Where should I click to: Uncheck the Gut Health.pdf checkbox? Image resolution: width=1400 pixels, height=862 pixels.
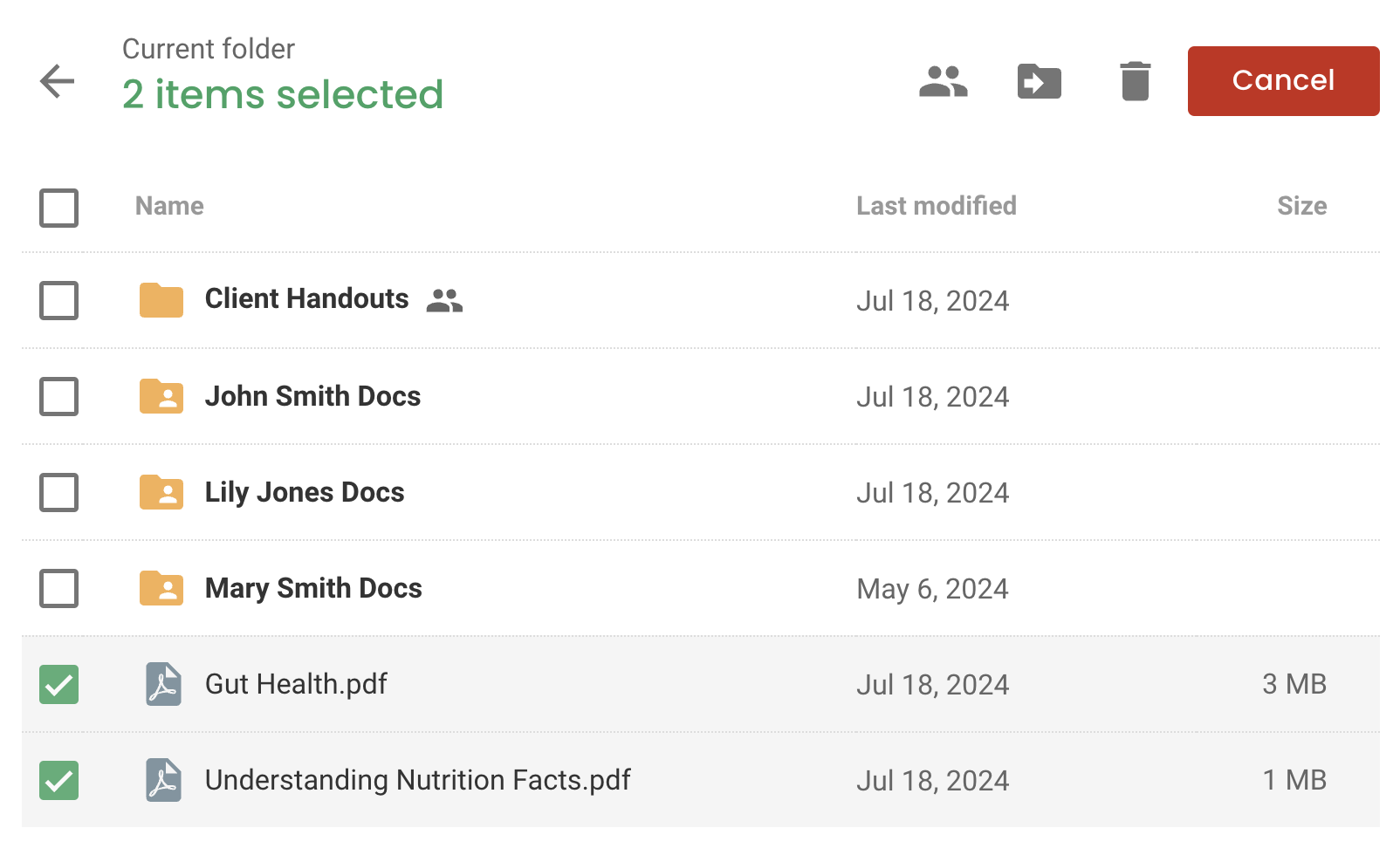[x=58, y=684]
